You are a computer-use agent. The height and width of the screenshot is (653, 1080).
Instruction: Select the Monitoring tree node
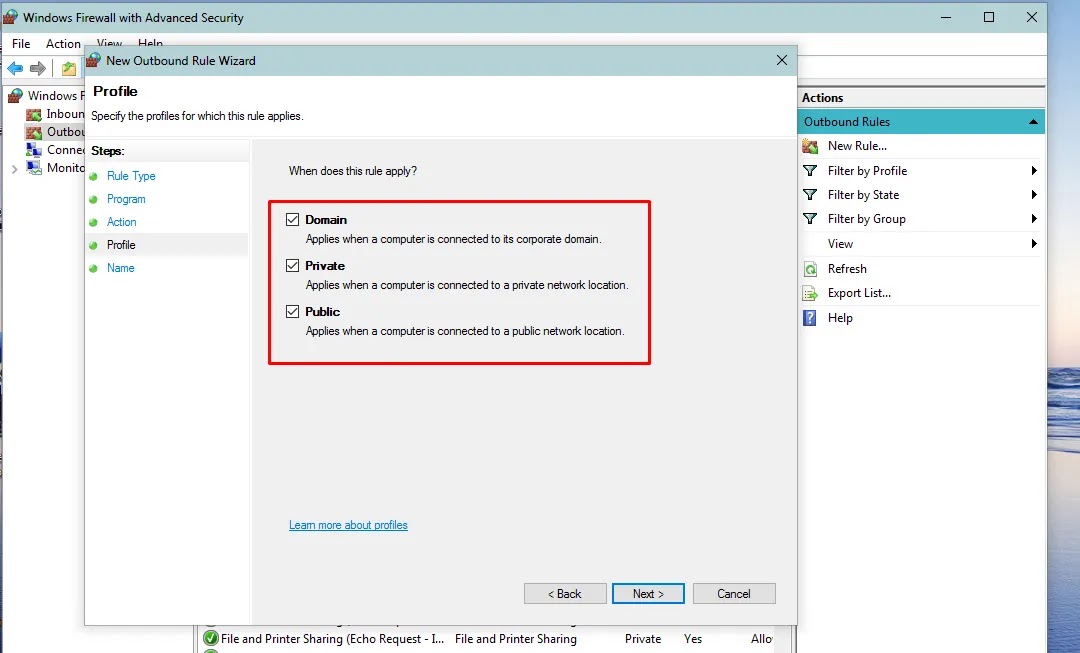point(65,167)
